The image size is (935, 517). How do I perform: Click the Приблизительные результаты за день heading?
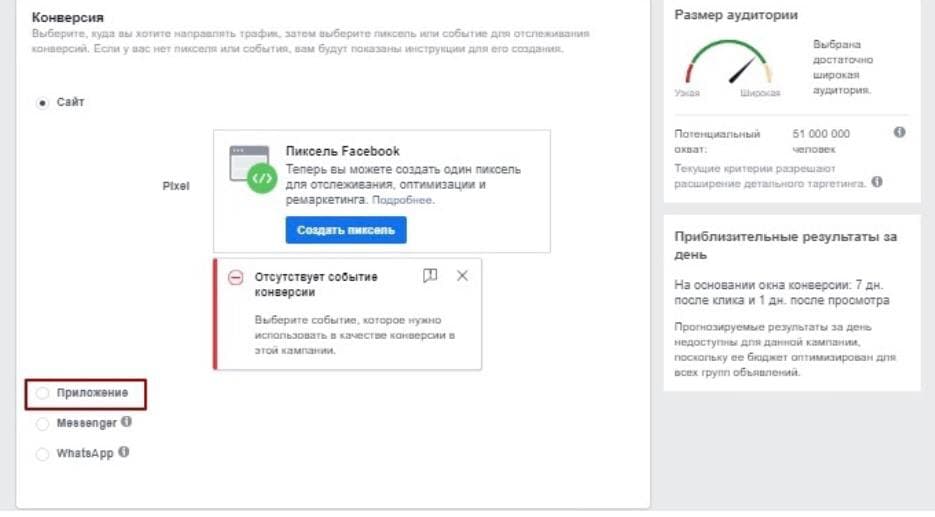(x=785, y=245)
